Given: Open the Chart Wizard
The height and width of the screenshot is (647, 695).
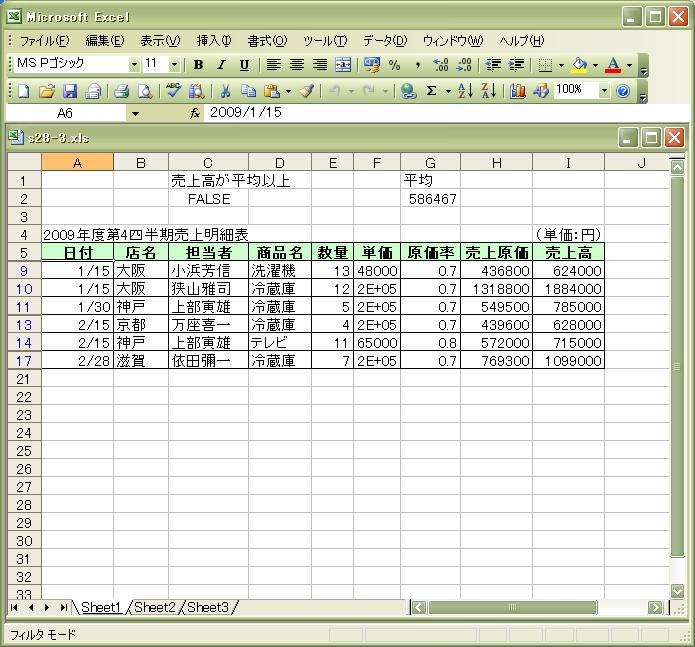Looking at the screenshot, I should pyautogui.click(x=517, y=91).
